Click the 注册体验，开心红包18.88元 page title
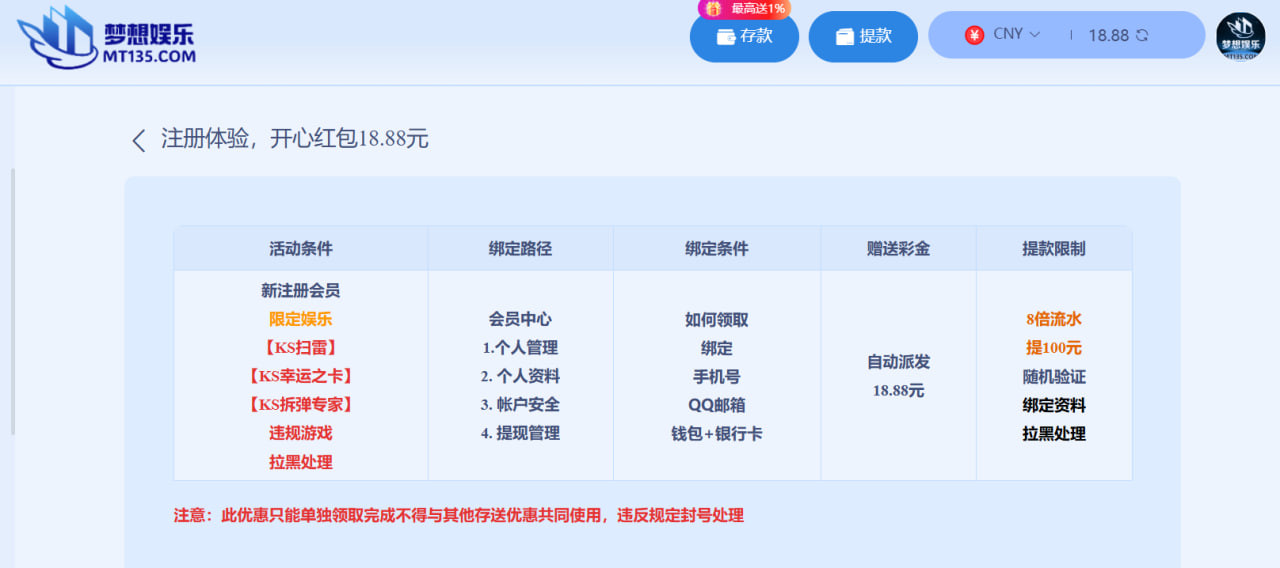Viewport: 1280px width, 568px height. coord(295,139)
